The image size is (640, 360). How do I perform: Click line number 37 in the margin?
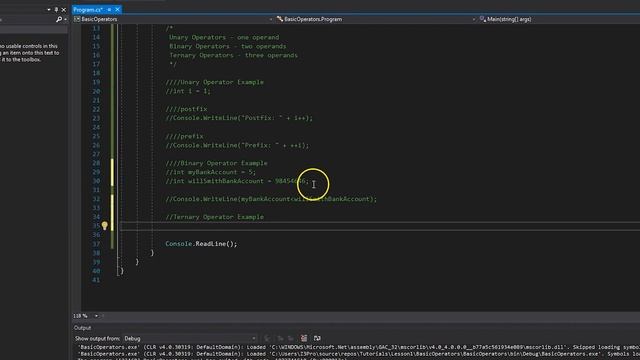click(96, 244)
